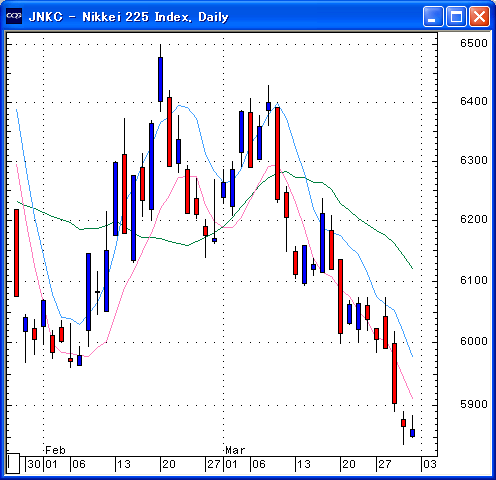Close the JNKC Nikkei 225 chart window
Image resolution: width=496 pixels, height=480 pixels.
point(480,16)
